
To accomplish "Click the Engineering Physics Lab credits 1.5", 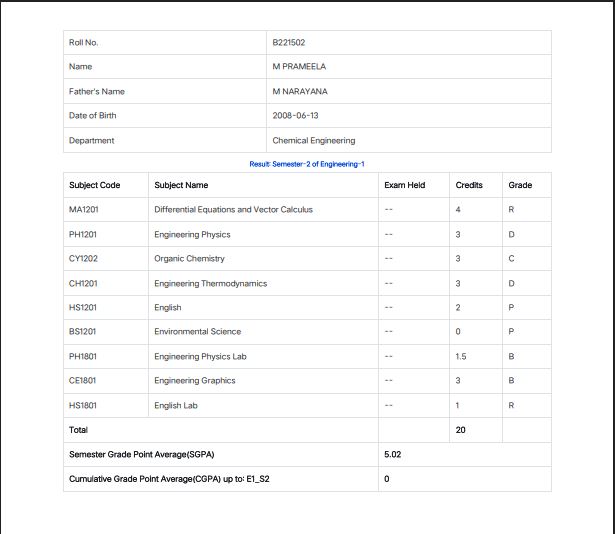I will (462, 356).
